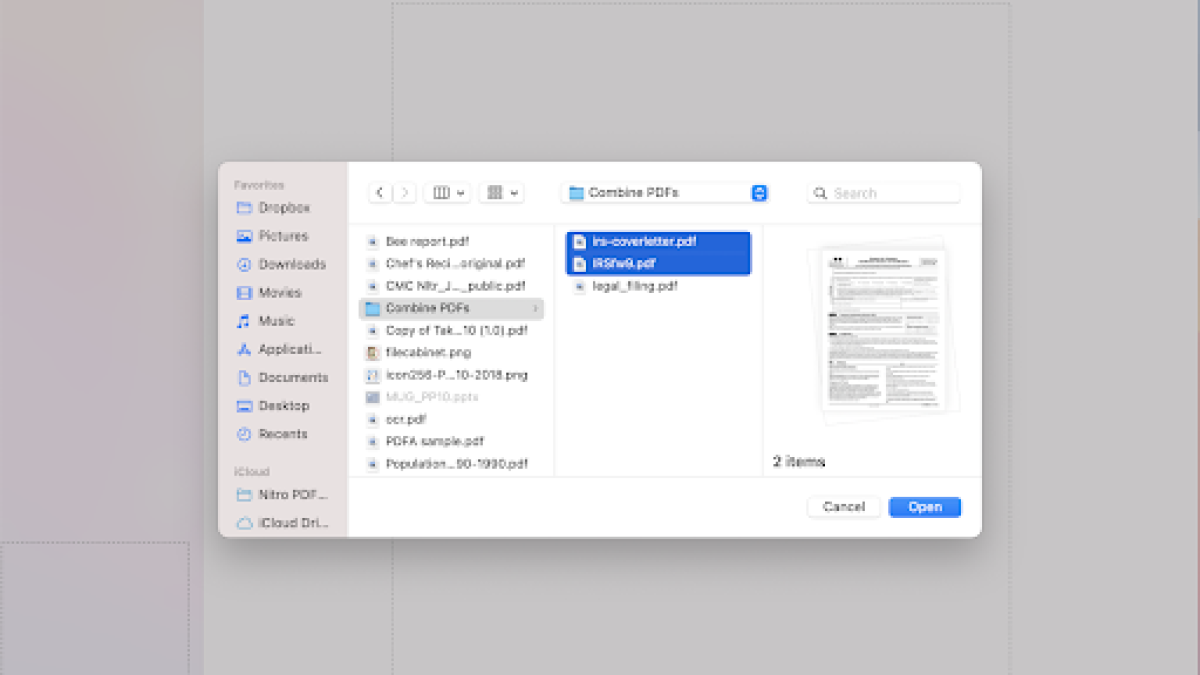
Task: Select legal_filing.pdf file
Action: (x=658, y=286)
